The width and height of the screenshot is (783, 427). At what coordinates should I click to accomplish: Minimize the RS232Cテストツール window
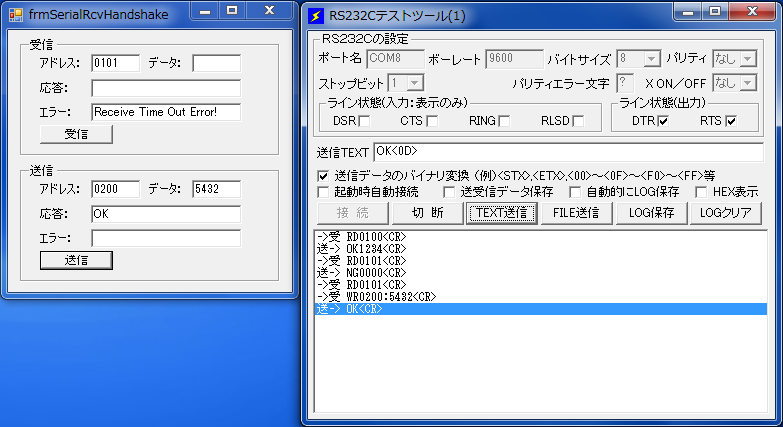[x=688, y=11]
